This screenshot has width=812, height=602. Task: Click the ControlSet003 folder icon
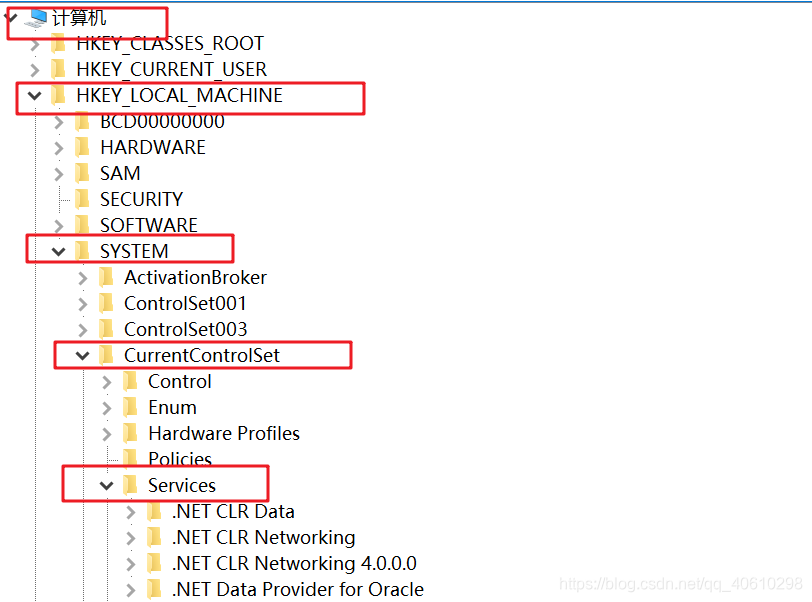point(106,329)
